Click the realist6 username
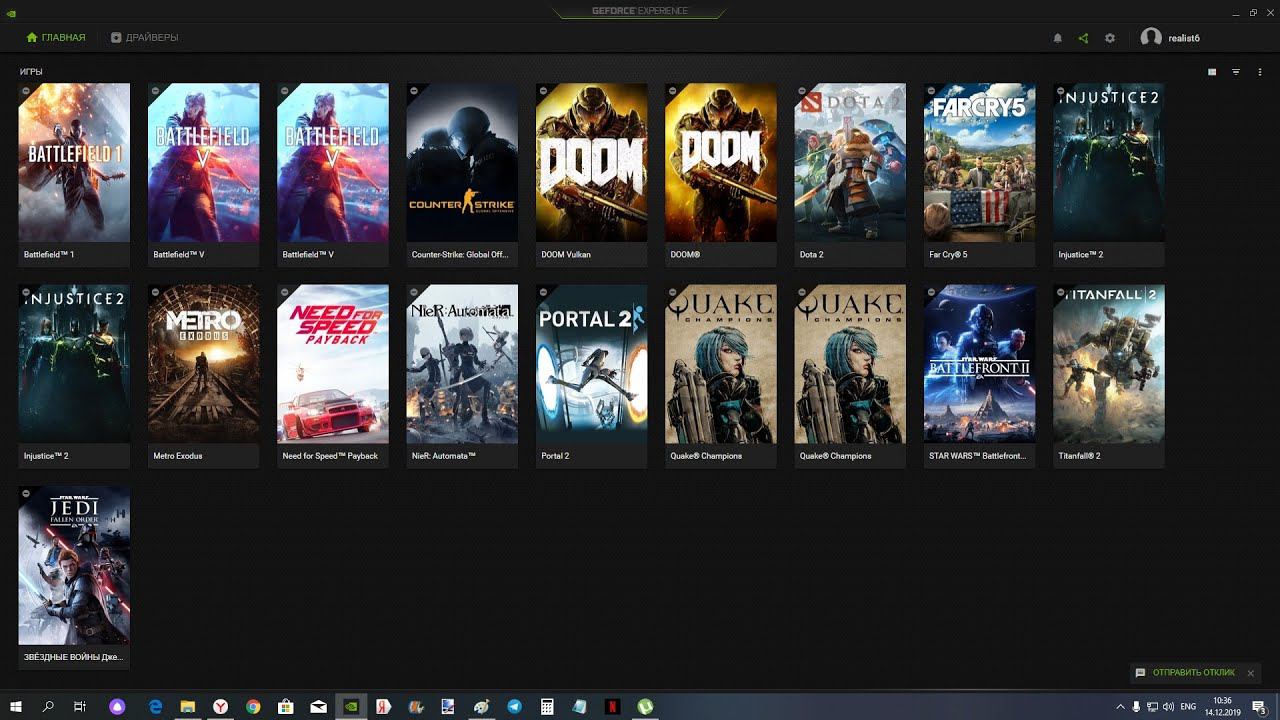The width and height of the screenshot is (1280, 720). coord(1184,38)
